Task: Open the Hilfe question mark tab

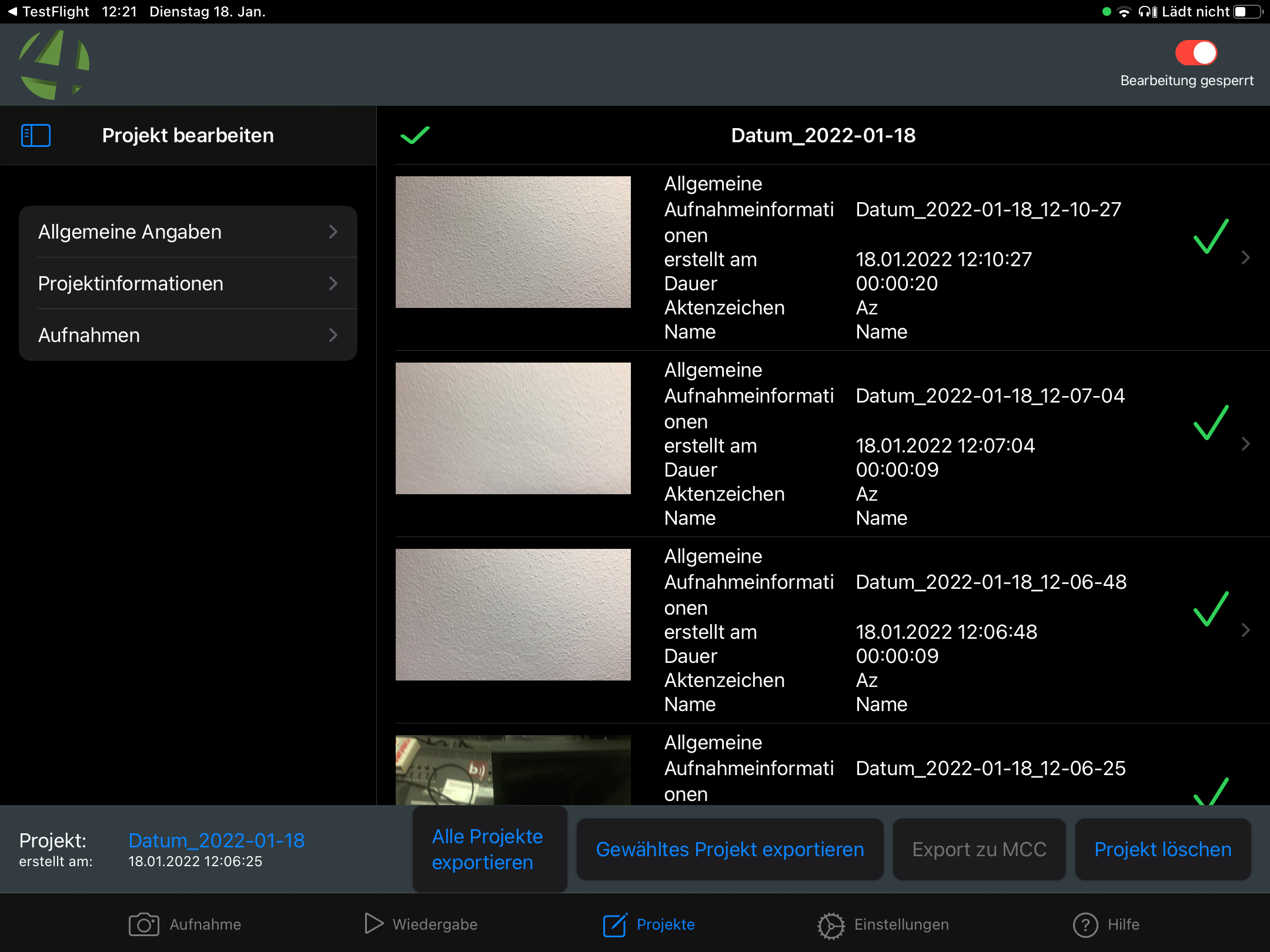Action: pos(1106,924)
